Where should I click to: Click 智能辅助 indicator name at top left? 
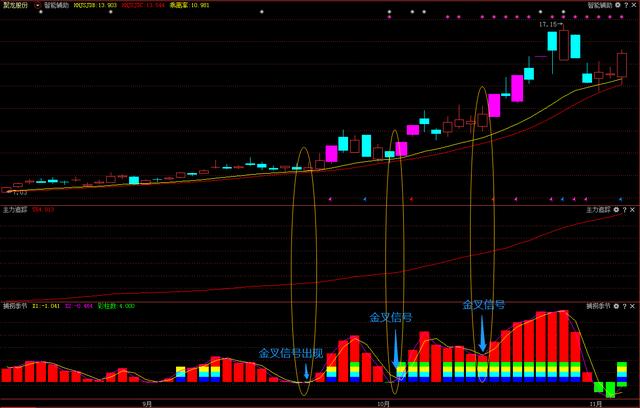(57, 5)
